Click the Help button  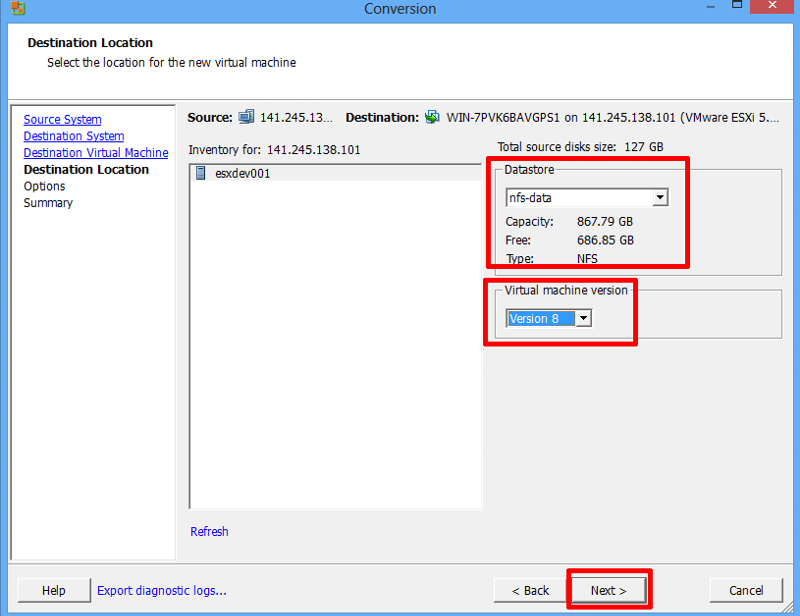pyautogui.click(x=54, y=590)
